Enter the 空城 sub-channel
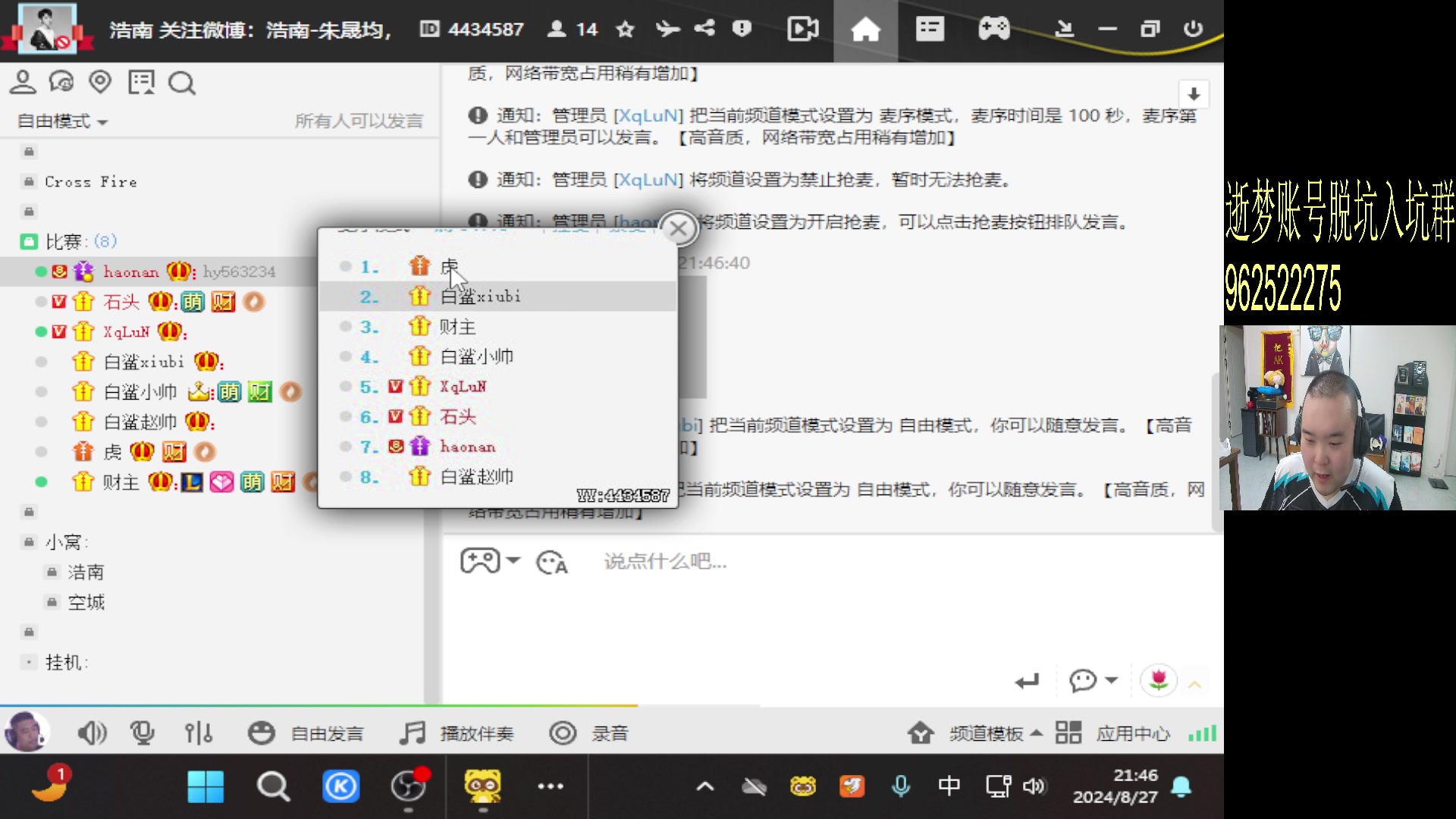Viewport: 1456px width, 819px height. 86,603
